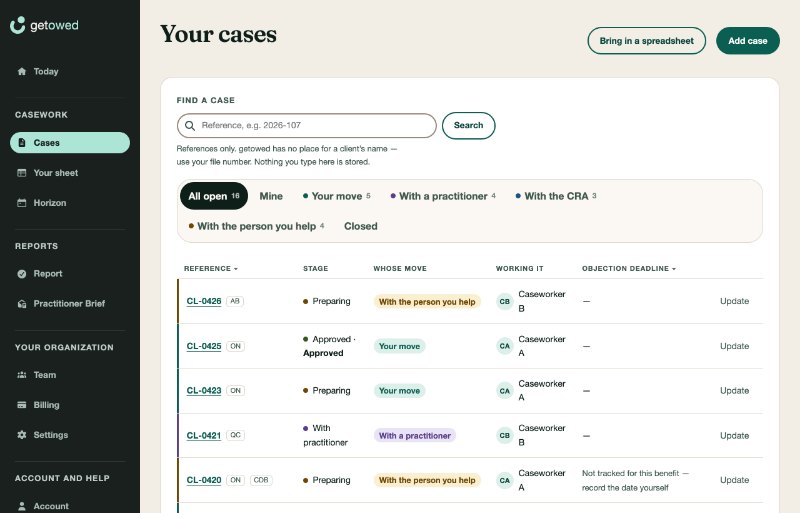Open case CL-0423 link

(204, 390)
